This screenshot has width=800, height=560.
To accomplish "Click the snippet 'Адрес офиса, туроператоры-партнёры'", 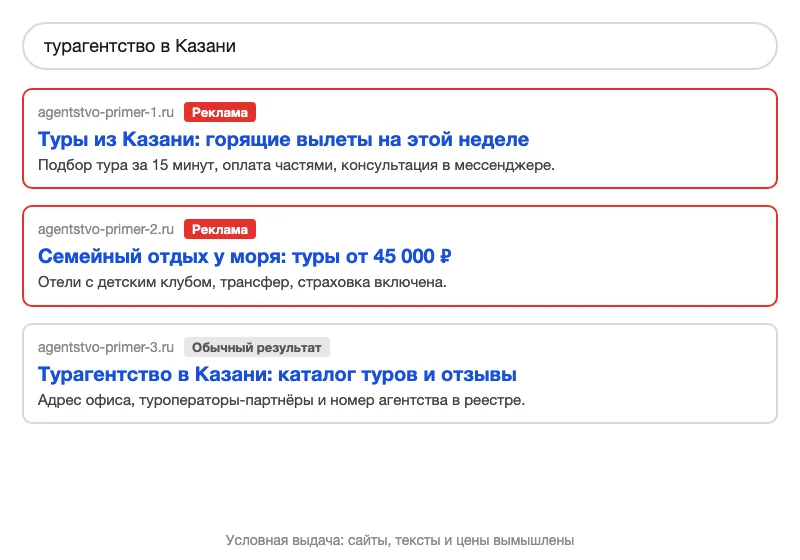I will (x=281, y=400).
